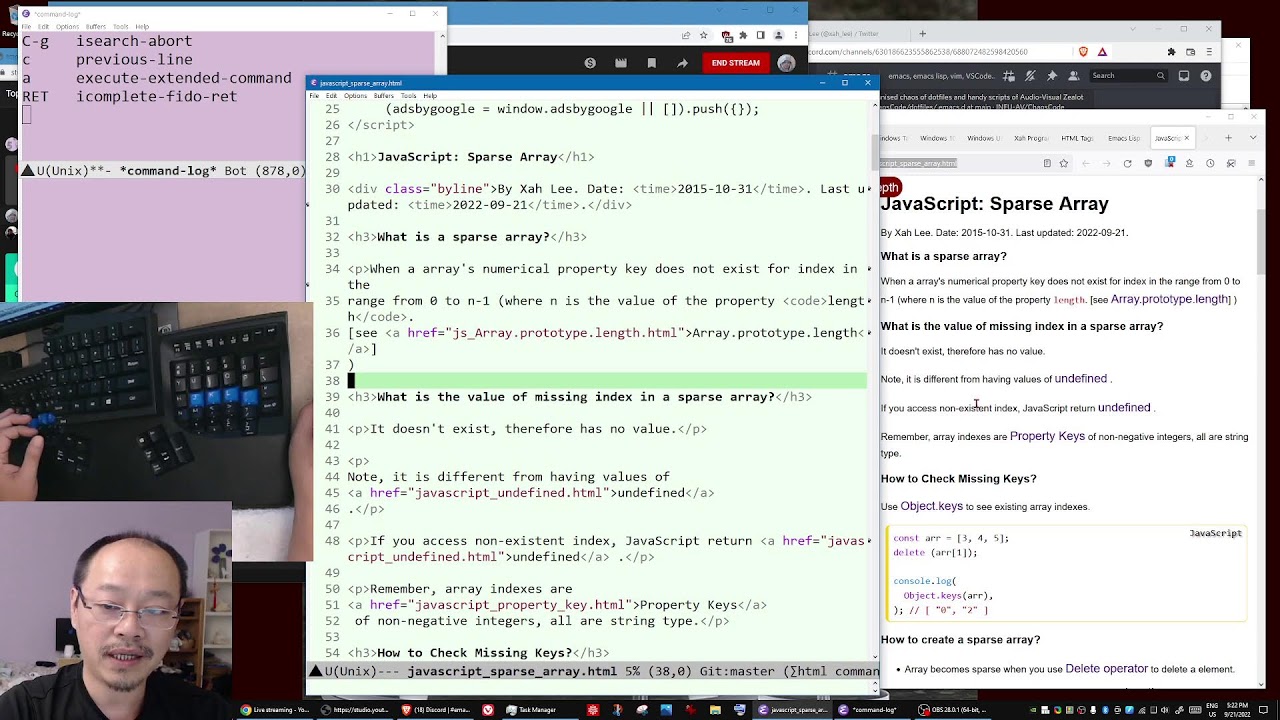Click javascript_sparse_array.html buffer name in the mode line
The width and height of the screenshot is (1280, 720).
[512, 671]
